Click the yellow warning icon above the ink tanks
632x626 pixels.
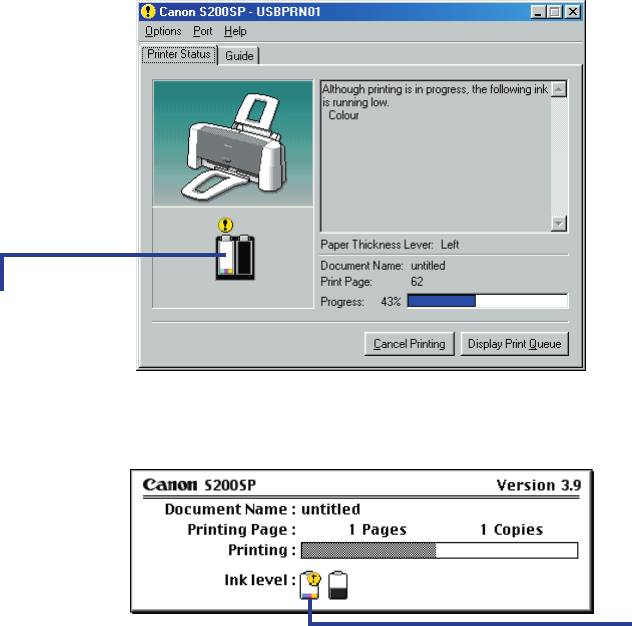[225, 225]
